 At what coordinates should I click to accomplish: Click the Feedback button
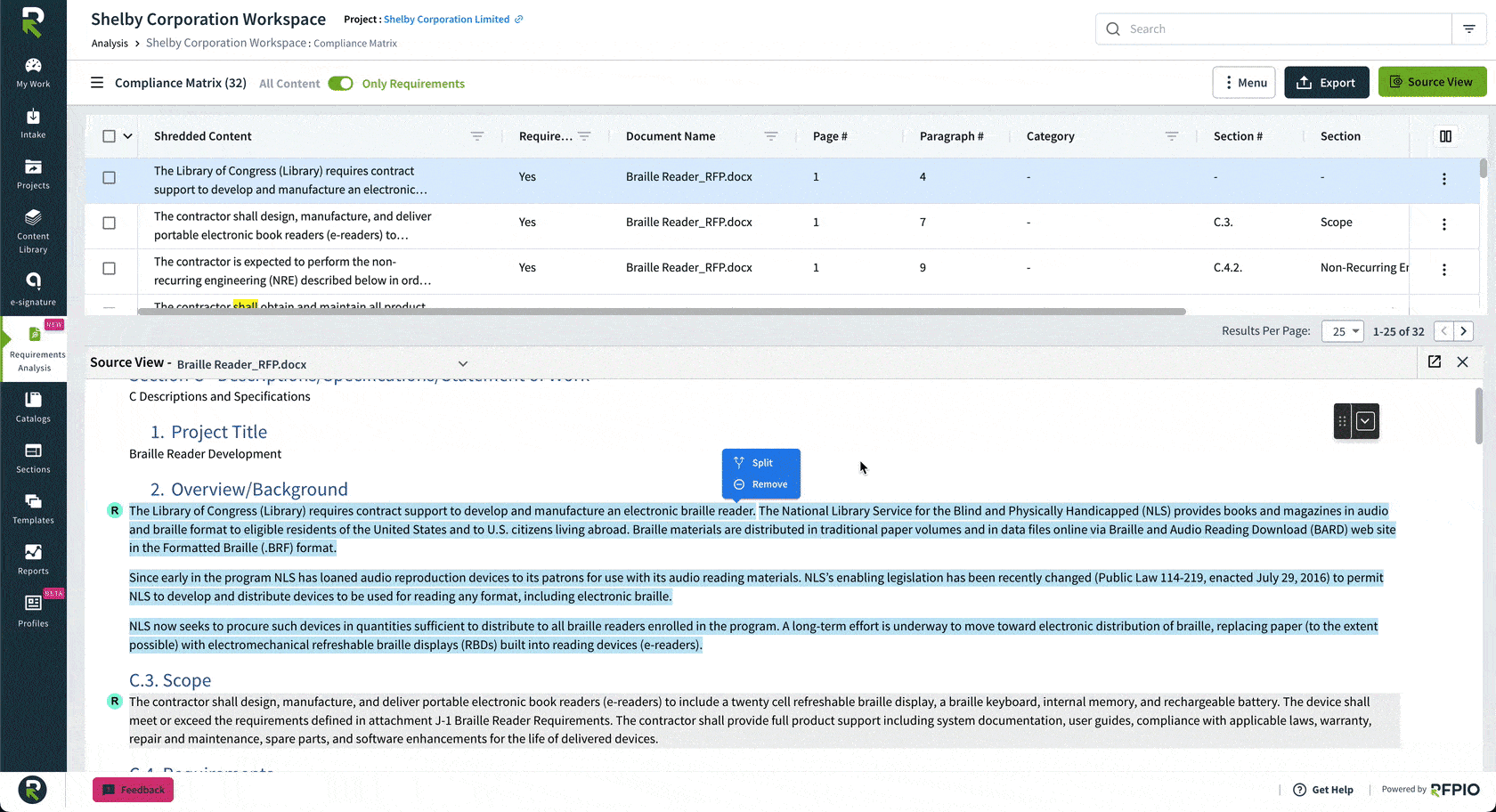point(133,790)
